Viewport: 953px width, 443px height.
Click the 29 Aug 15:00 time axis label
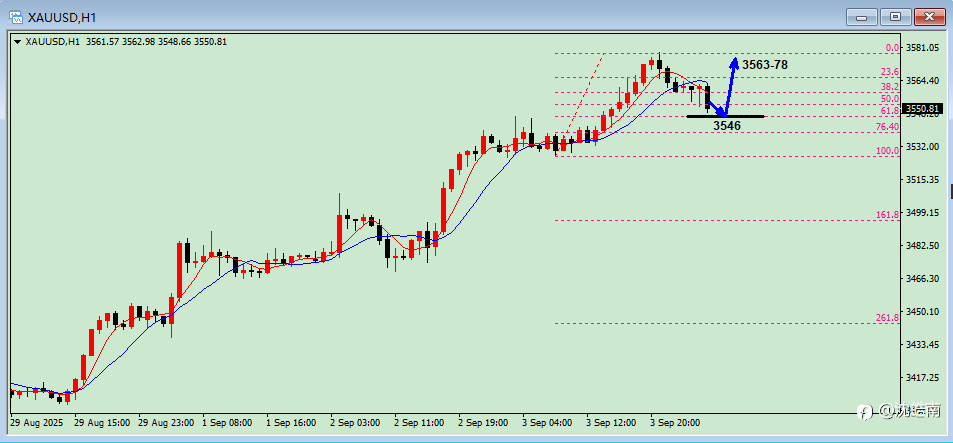tap(102, 422)
